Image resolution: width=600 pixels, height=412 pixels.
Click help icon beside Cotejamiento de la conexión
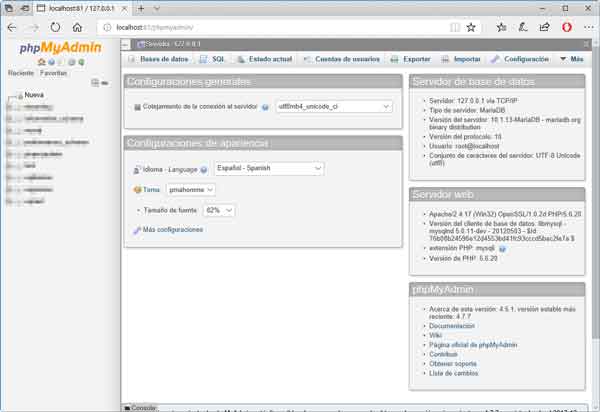pos(265,107)
